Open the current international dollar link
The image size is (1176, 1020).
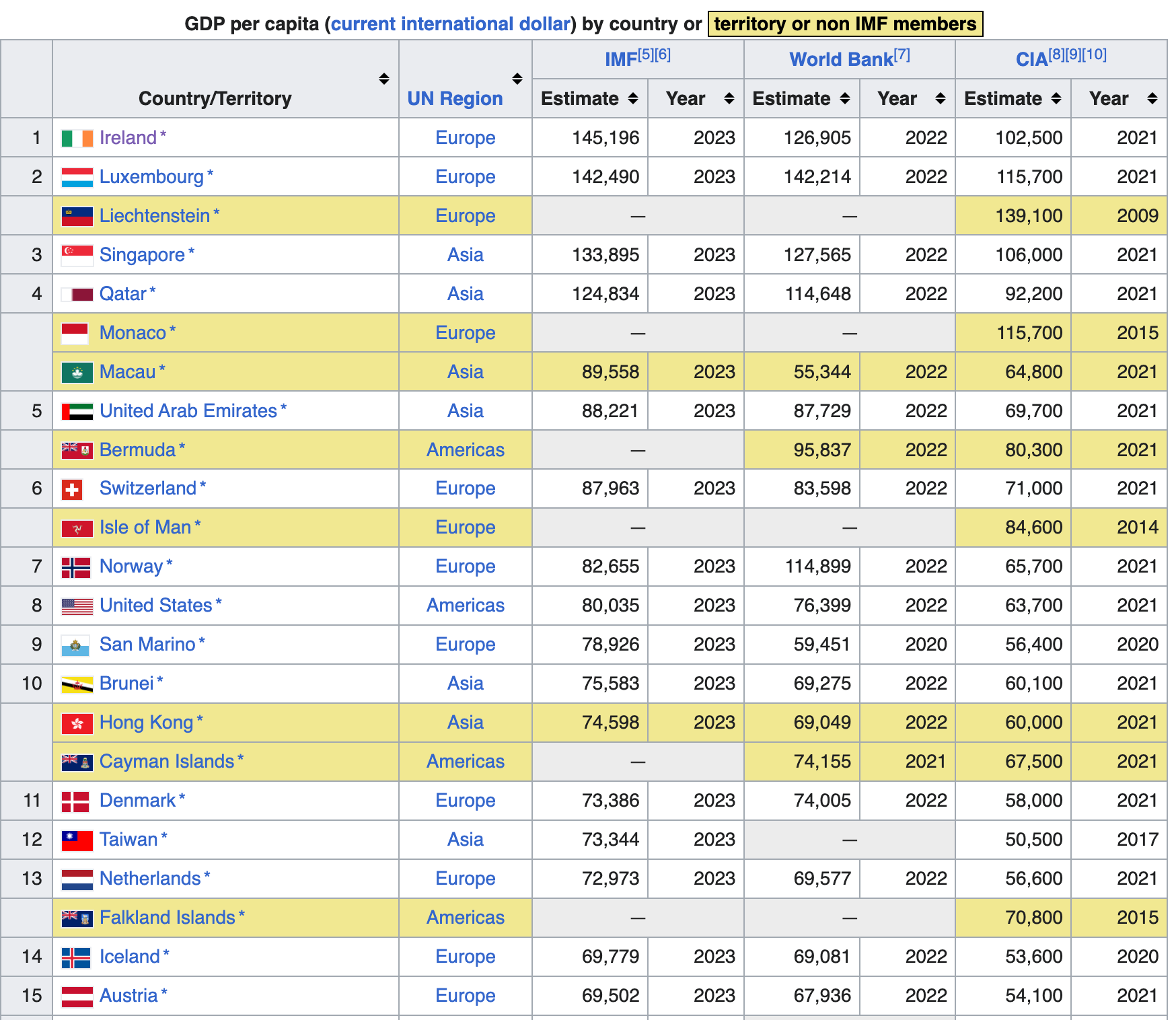click(x=451, y=24)
